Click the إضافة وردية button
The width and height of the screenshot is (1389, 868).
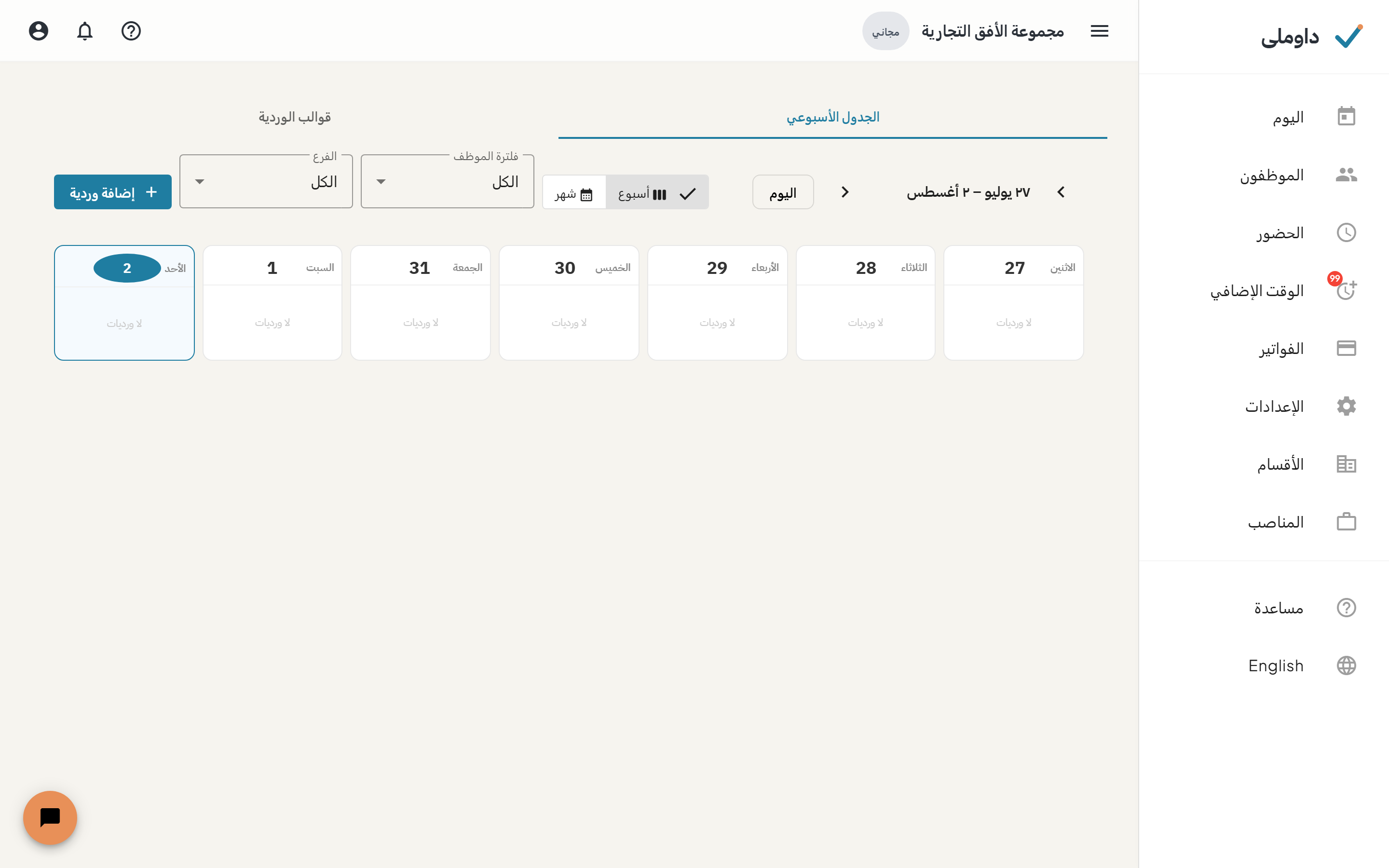112,192
